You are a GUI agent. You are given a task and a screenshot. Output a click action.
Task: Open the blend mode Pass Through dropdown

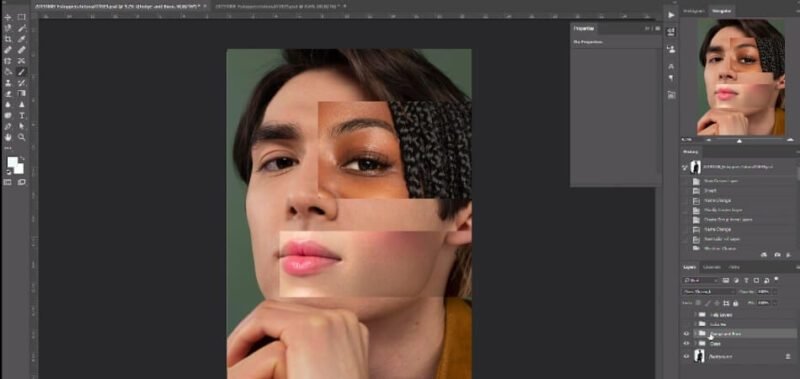(709, 292)
